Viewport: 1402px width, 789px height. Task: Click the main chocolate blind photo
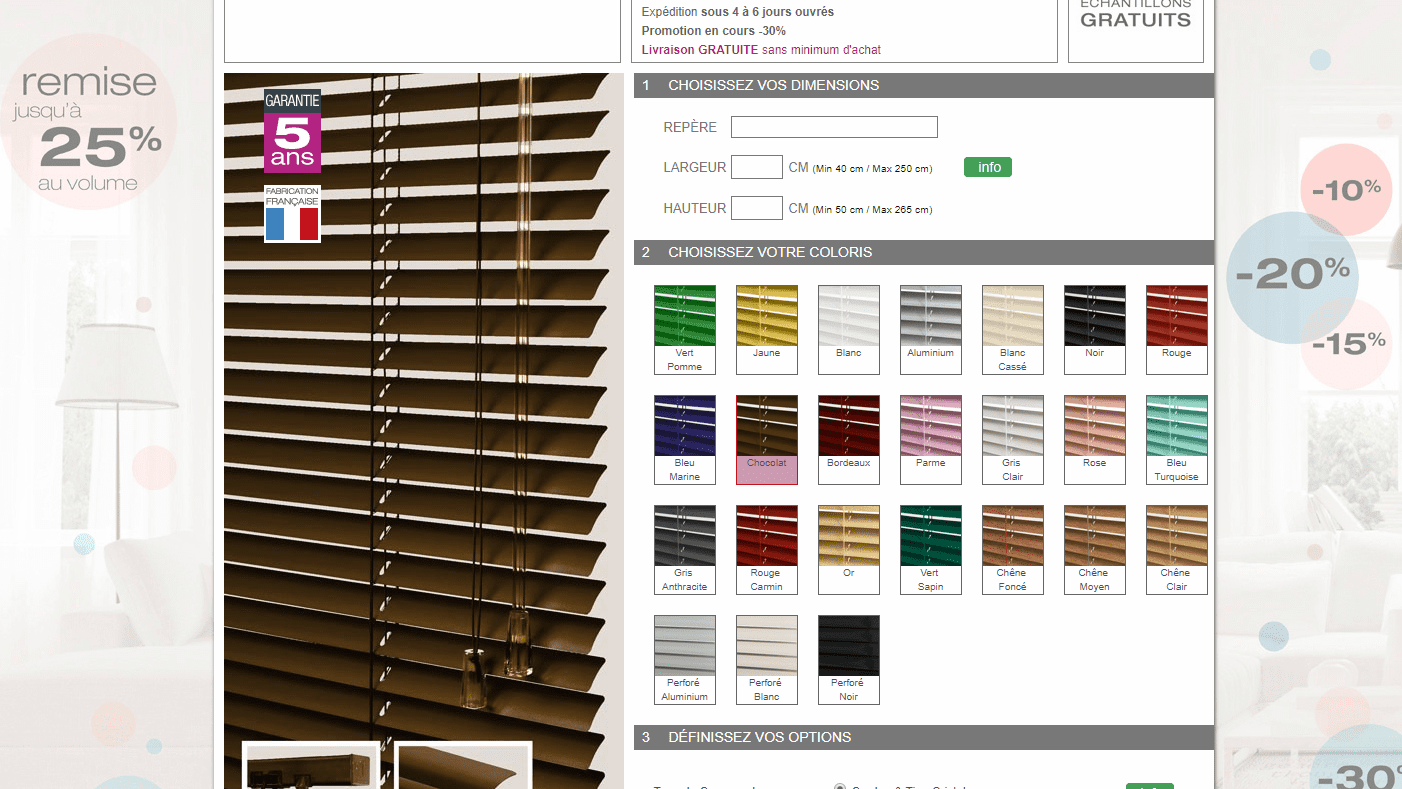pyautogui.click(x=424, y=430)
